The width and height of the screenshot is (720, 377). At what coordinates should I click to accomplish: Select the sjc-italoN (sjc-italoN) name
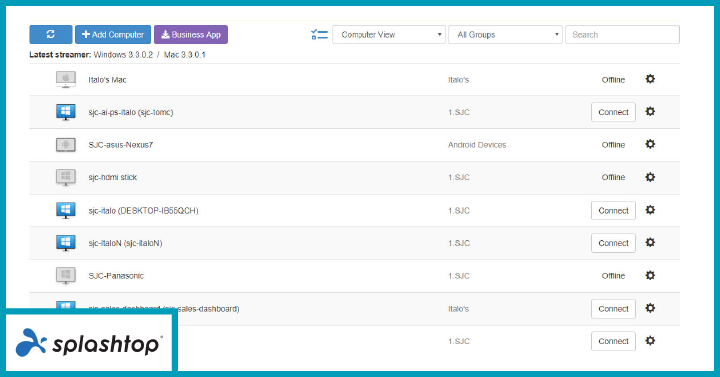[x=125, y=243]
